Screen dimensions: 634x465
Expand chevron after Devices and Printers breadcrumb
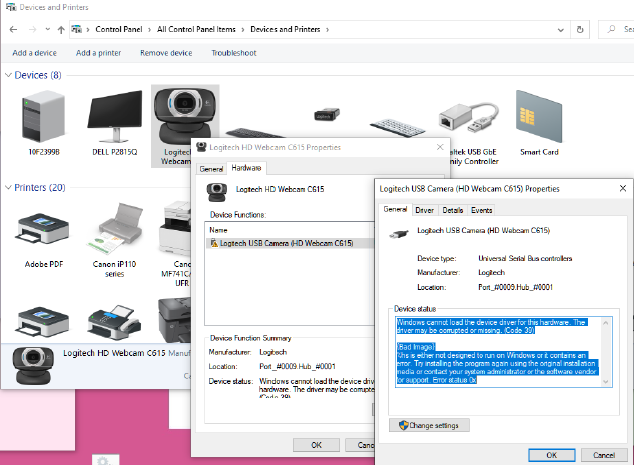coord(327,30)
